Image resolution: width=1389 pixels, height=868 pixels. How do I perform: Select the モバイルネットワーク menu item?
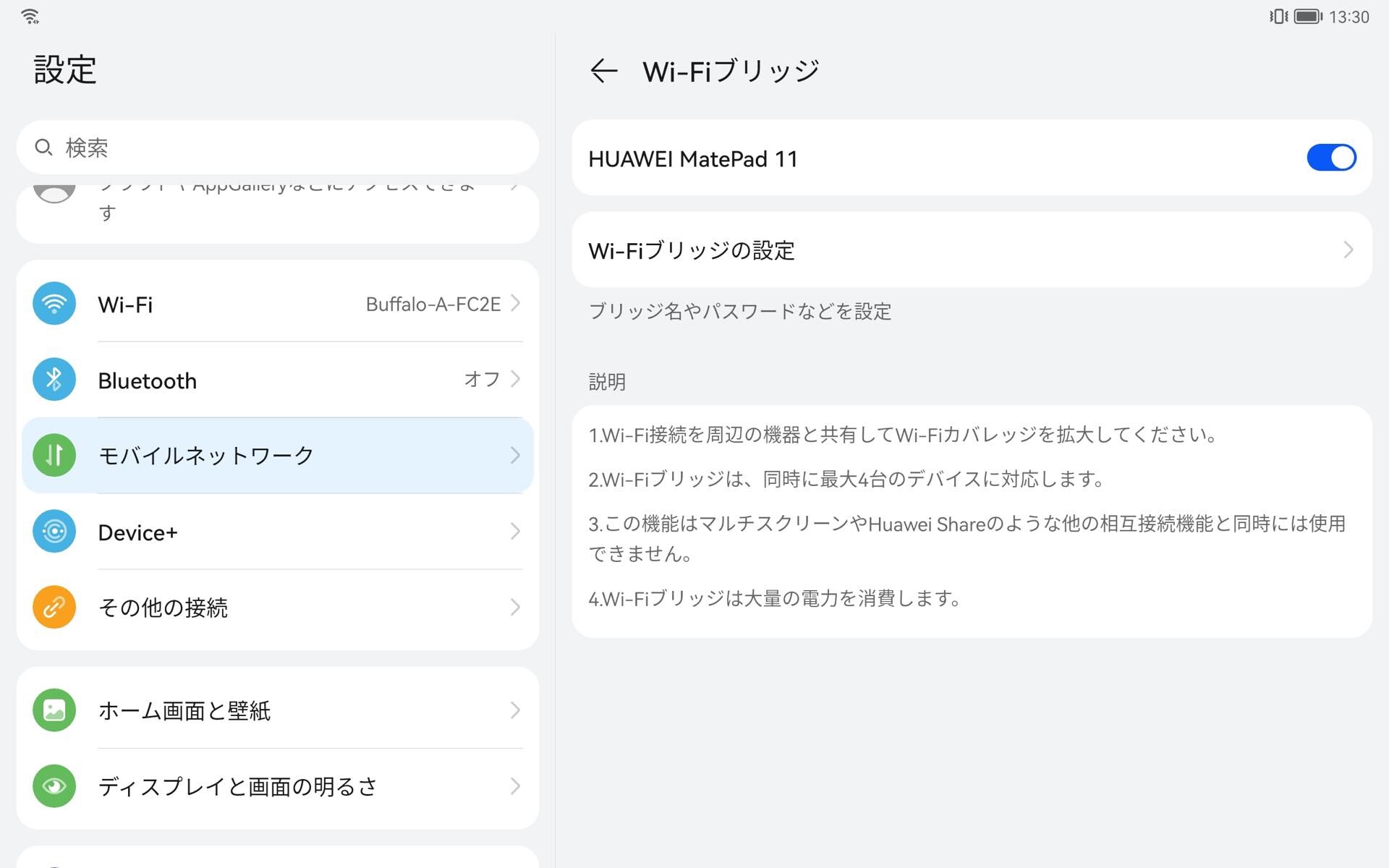[x=206, y=455]
